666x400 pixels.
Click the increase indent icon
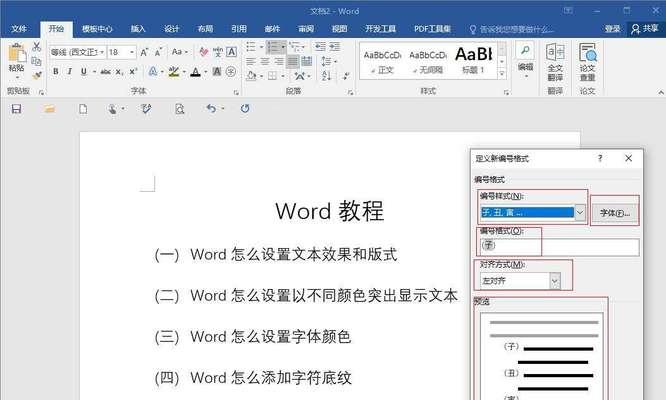[x=335, y=46]
